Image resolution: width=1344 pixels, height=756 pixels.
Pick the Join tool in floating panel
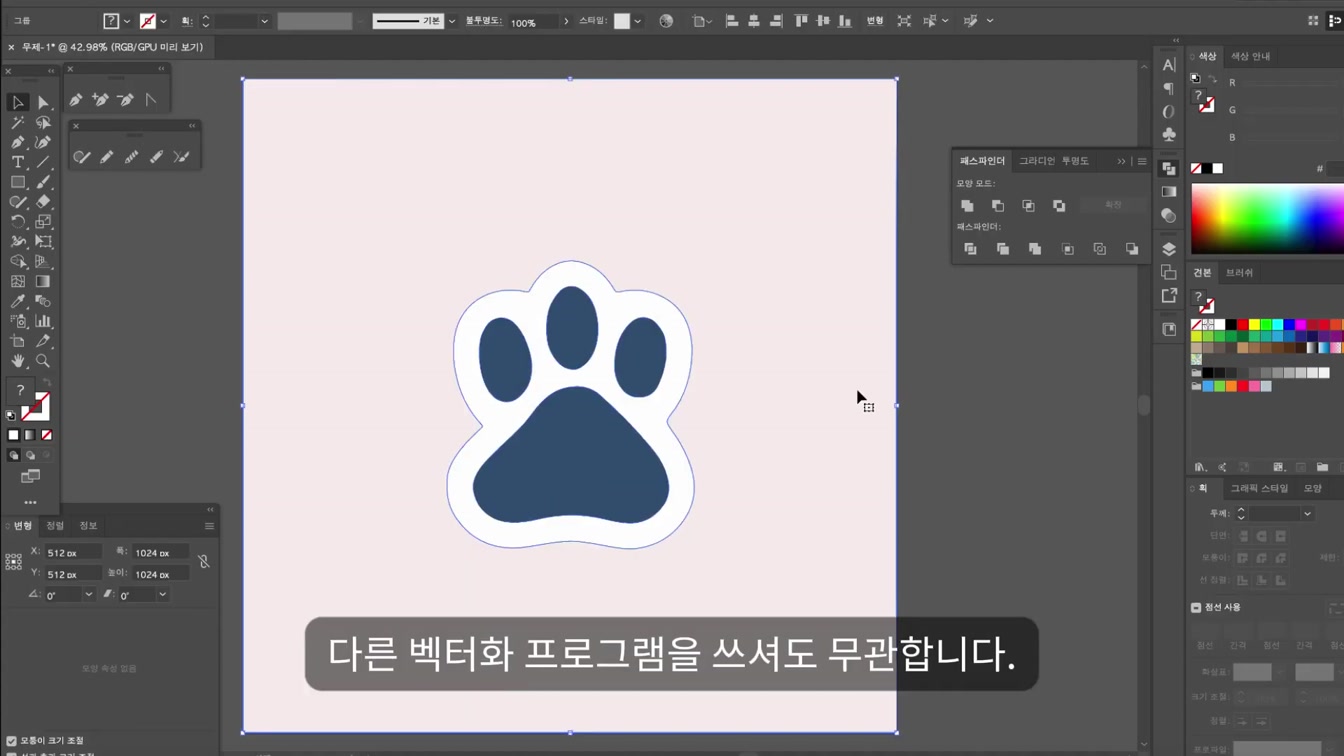181,156
